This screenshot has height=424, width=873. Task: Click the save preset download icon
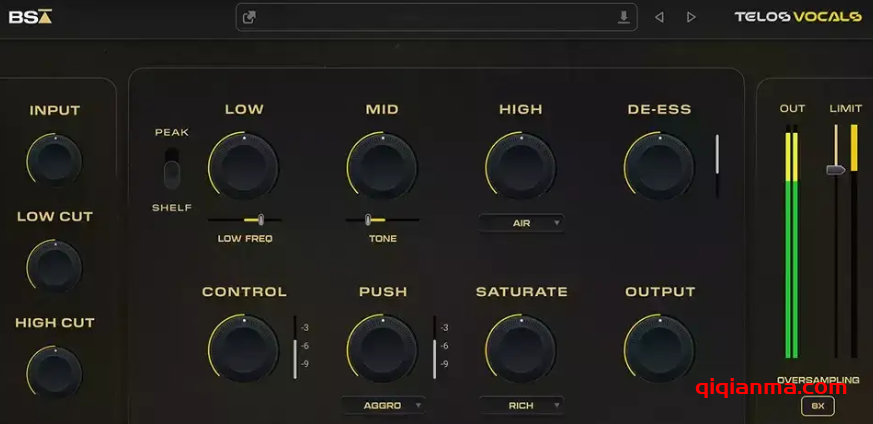[x=624, y=17]
